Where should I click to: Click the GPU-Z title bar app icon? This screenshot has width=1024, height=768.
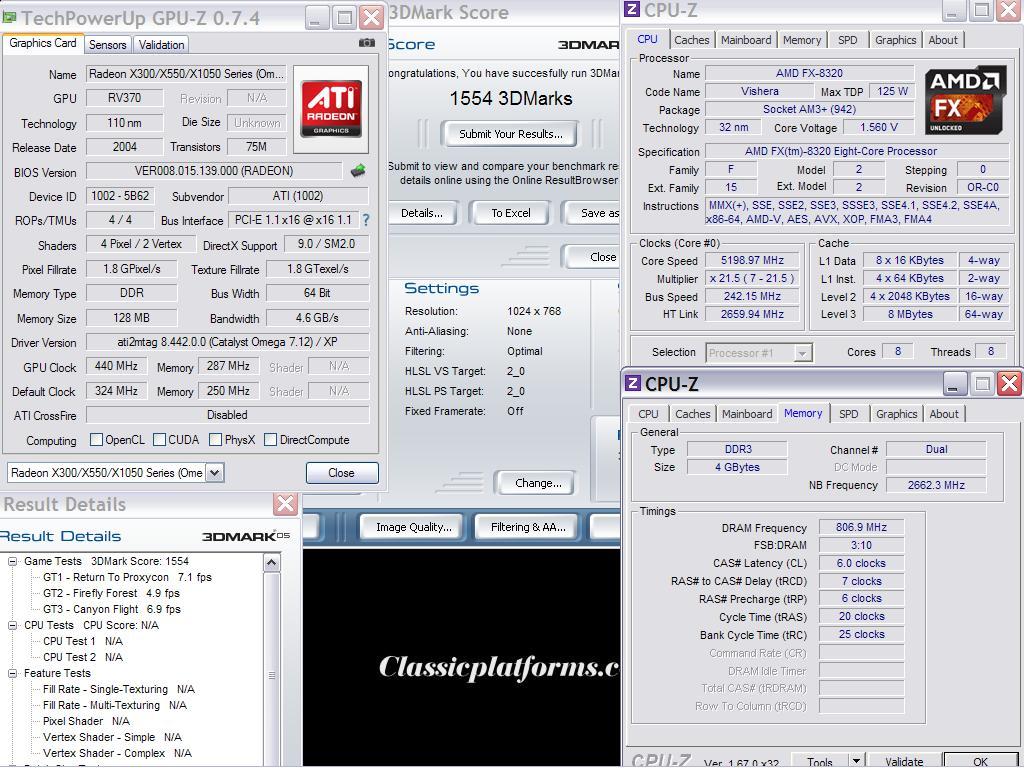coord(10,18)
